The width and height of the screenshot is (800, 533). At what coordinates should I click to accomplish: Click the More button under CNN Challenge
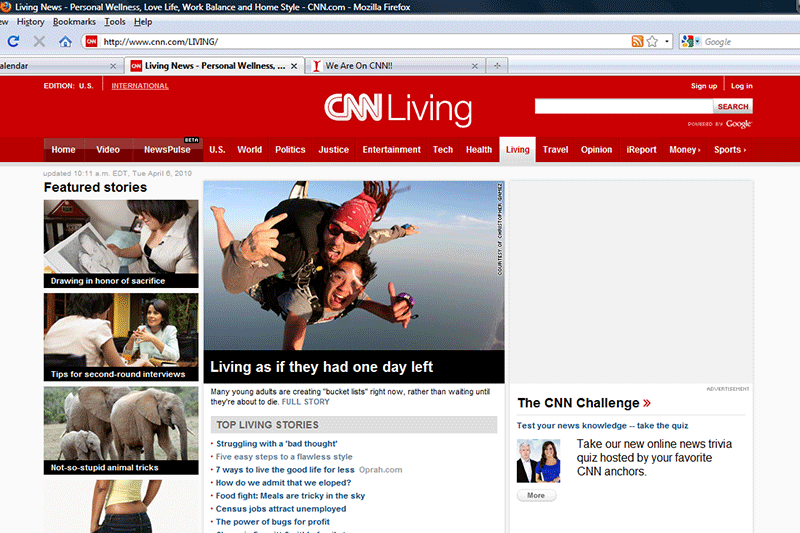(x=536, y=495)
